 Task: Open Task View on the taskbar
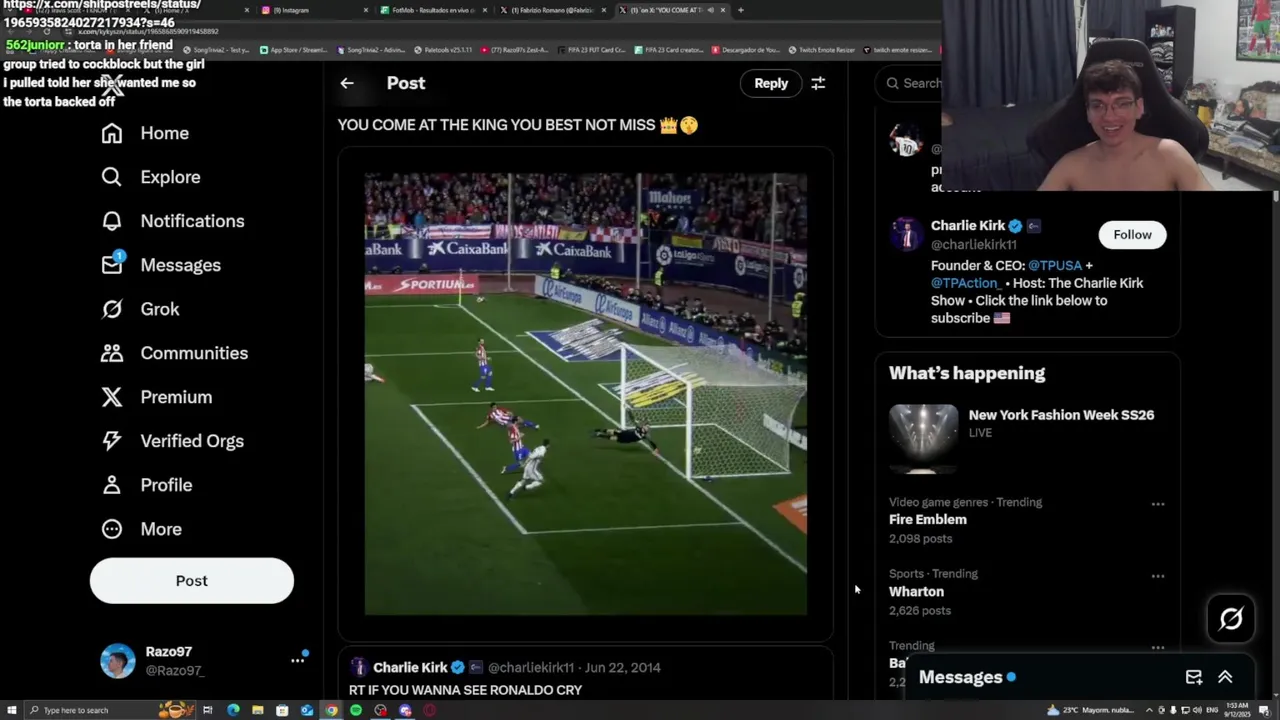coord(208,710)
